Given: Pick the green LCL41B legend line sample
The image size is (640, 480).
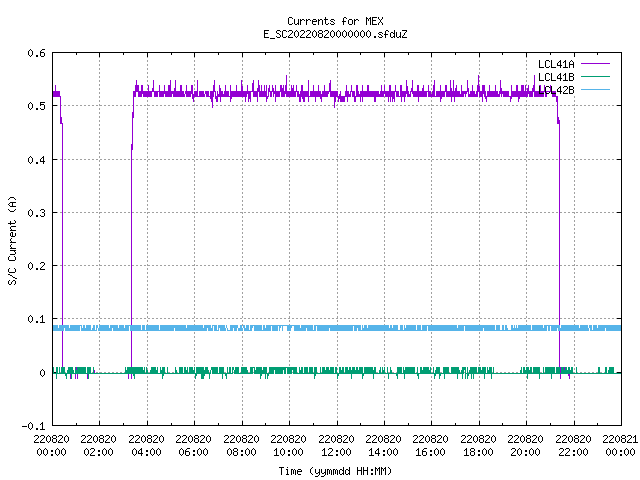Looking at the screenshot, I should (595, 76).
